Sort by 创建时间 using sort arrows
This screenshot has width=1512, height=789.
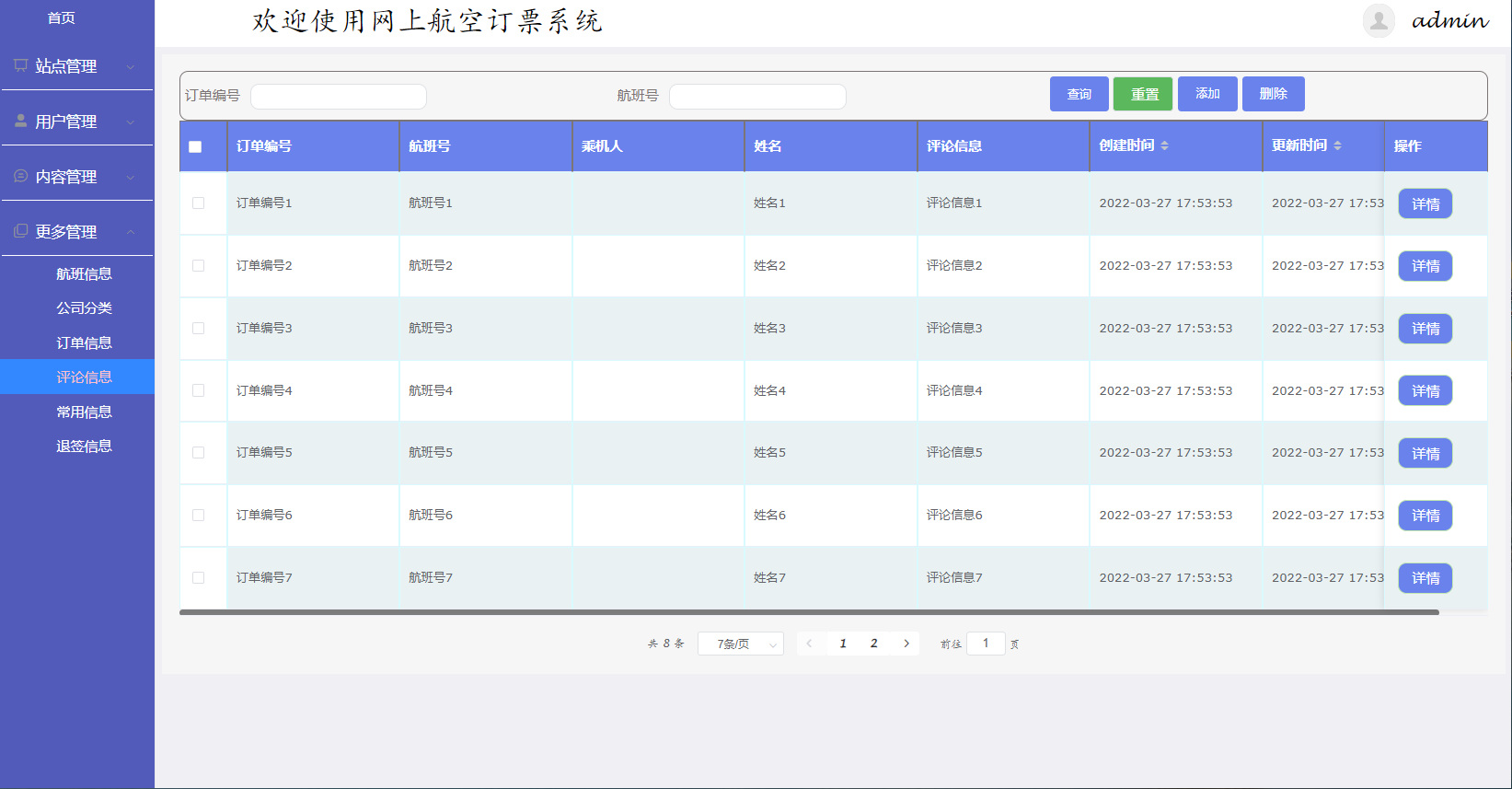pos(1164,145)
